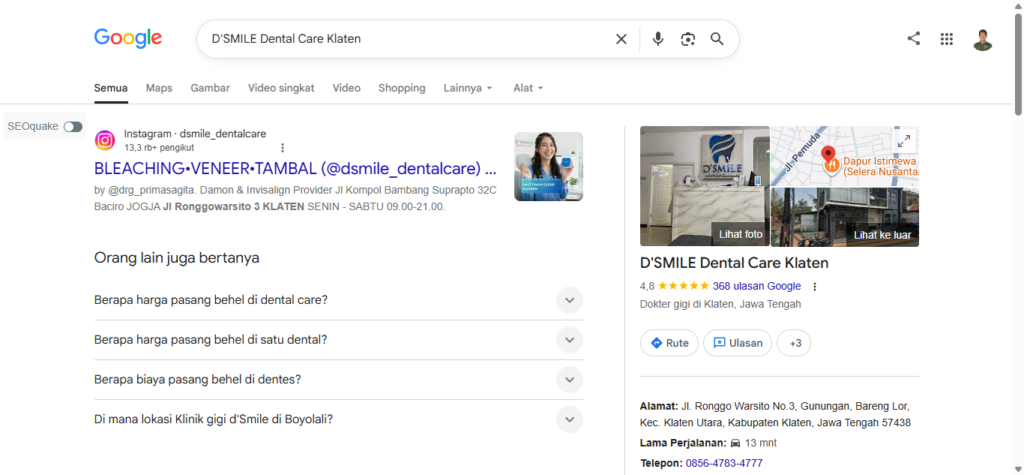Open the Instagram result thumbnail image

click(x=549, y=167)
